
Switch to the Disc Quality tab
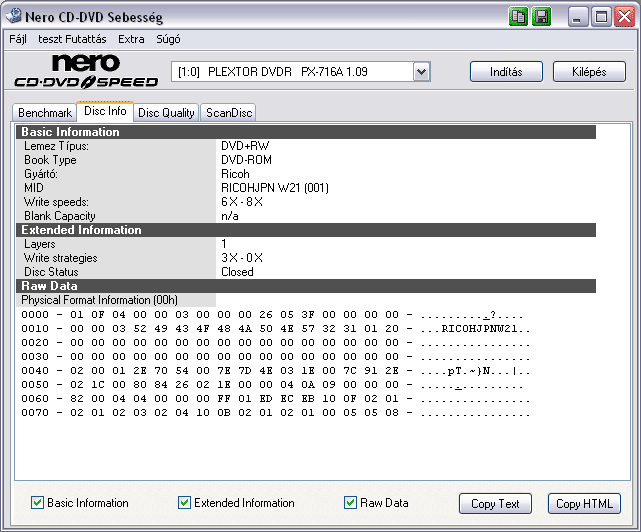point(166,112)
